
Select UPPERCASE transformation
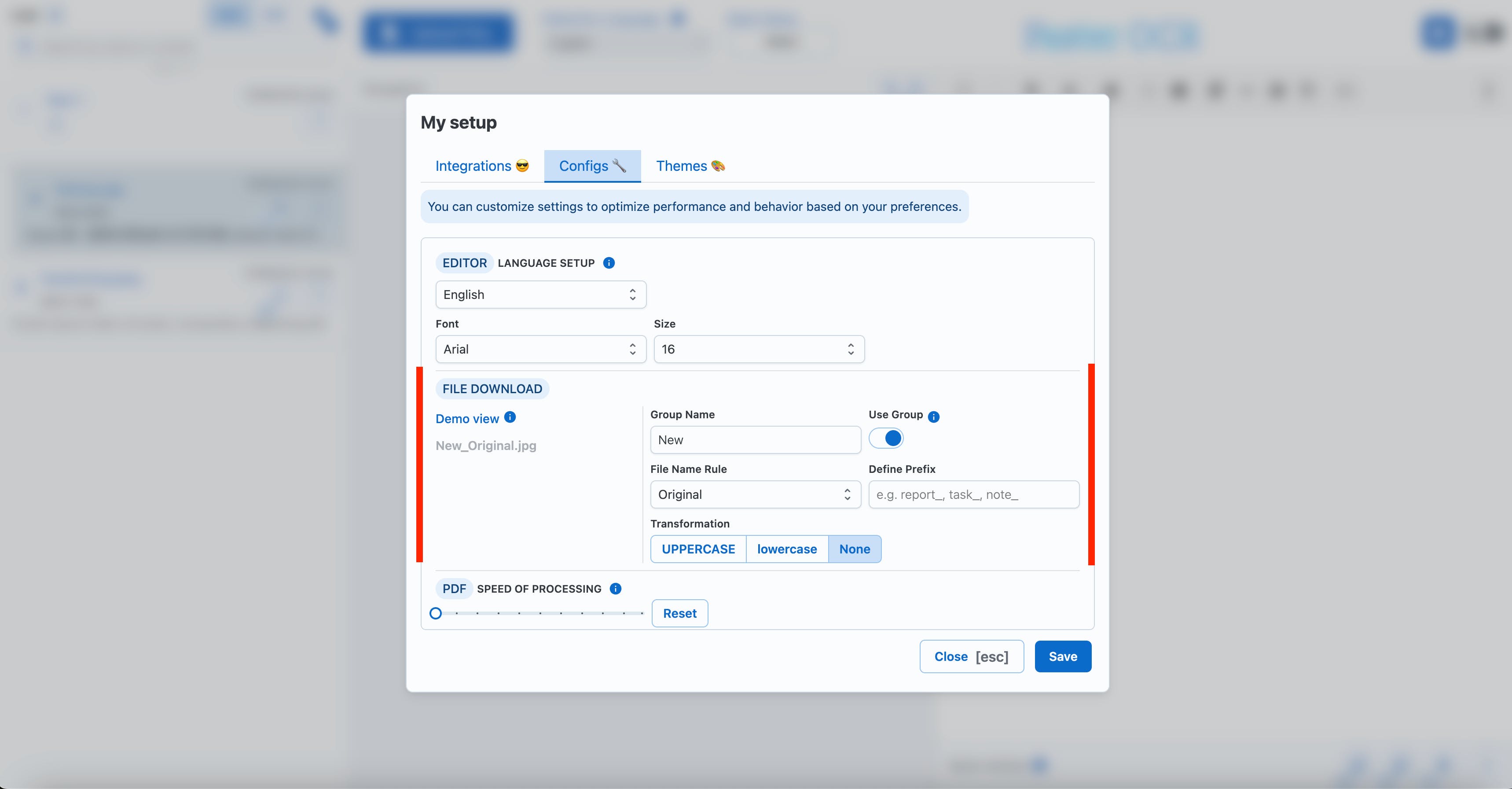click(698, 549)
